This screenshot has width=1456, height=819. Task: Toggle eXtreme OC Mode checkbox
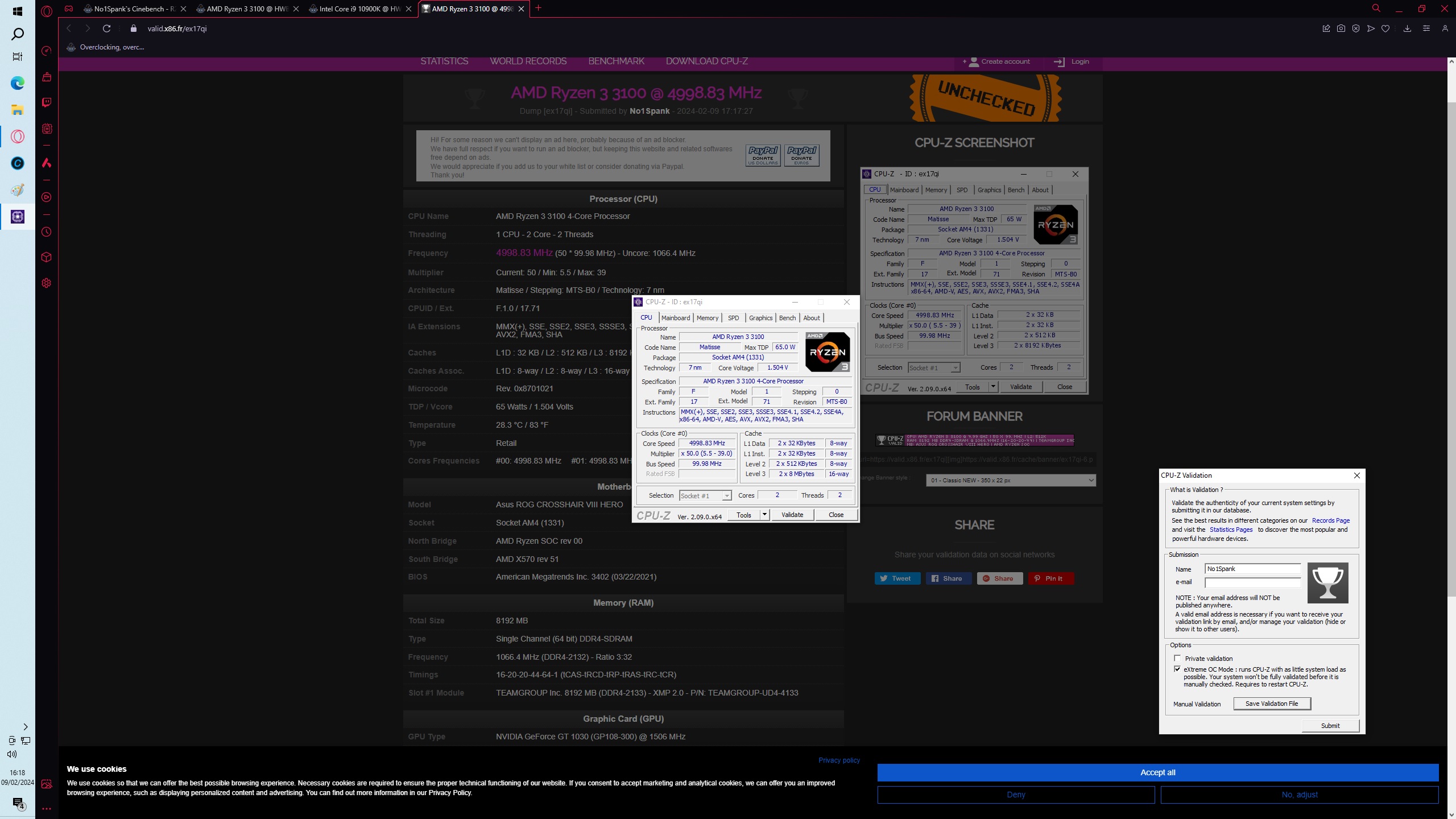1178,669
